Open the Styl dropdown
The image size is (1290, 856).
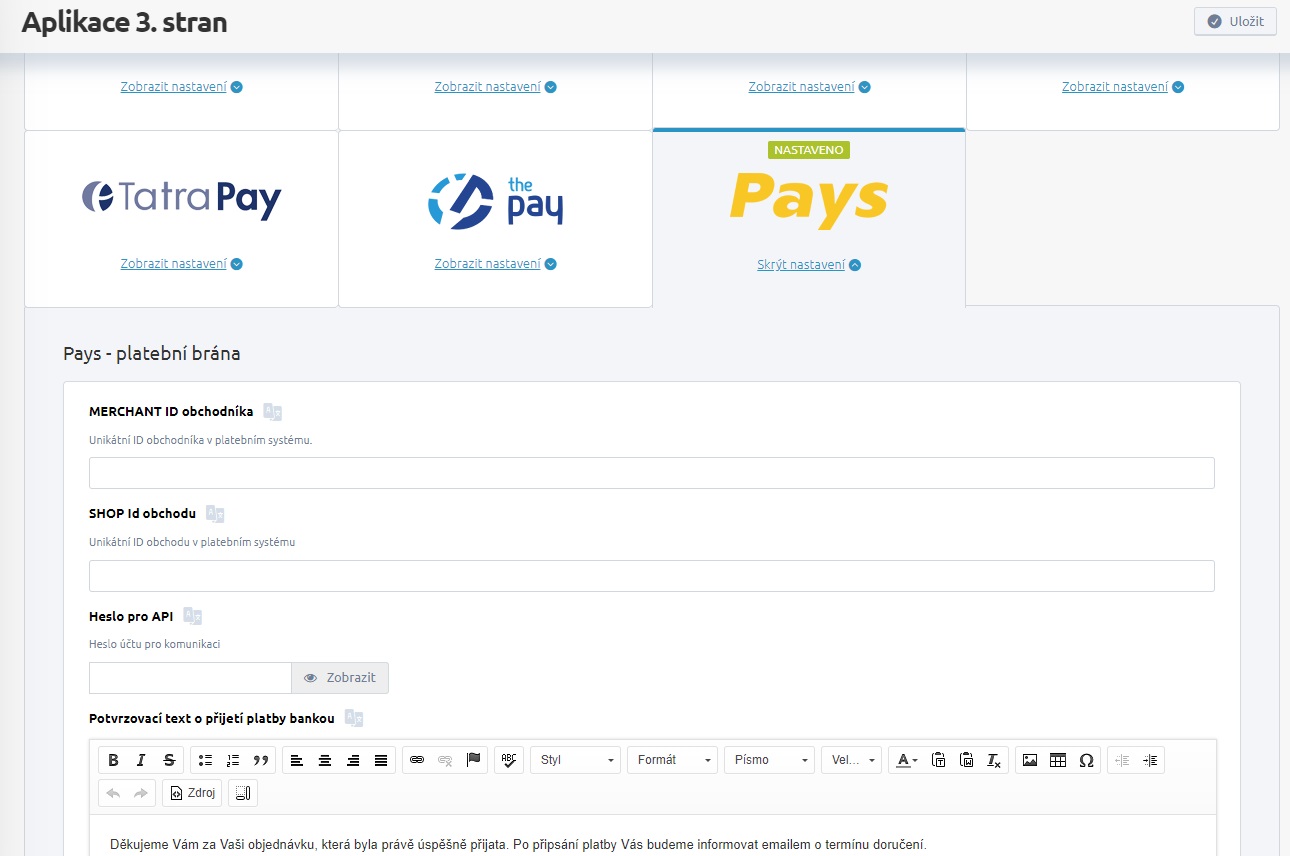click(576, 760)
